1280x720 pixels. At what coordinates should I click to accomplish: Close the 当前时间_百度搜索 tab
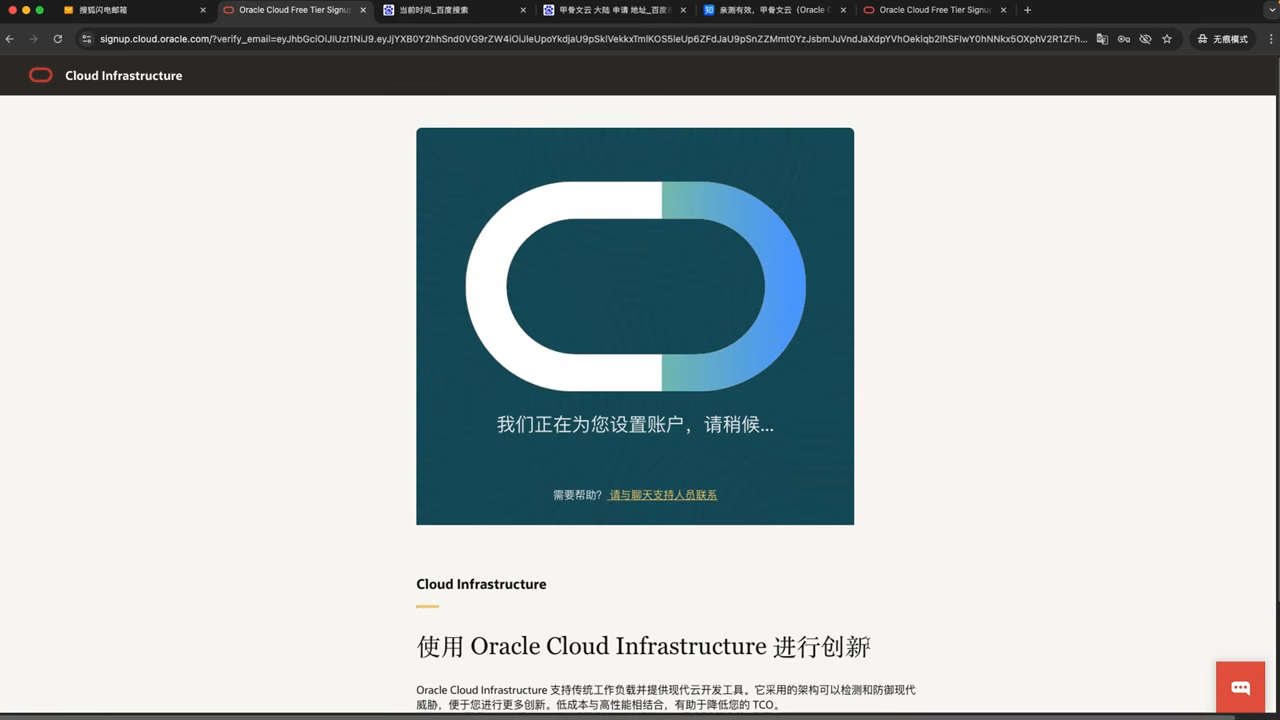pos(523,10)
